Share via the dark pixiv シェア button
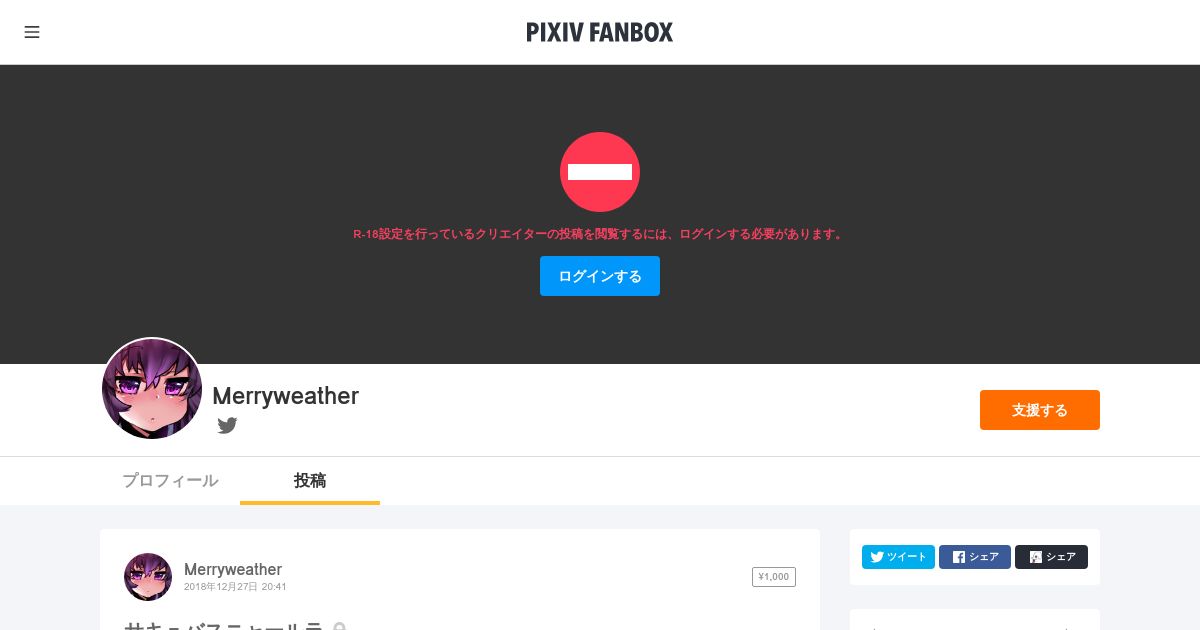The width and height of the screenshot is (1200, 630). 1051,557
